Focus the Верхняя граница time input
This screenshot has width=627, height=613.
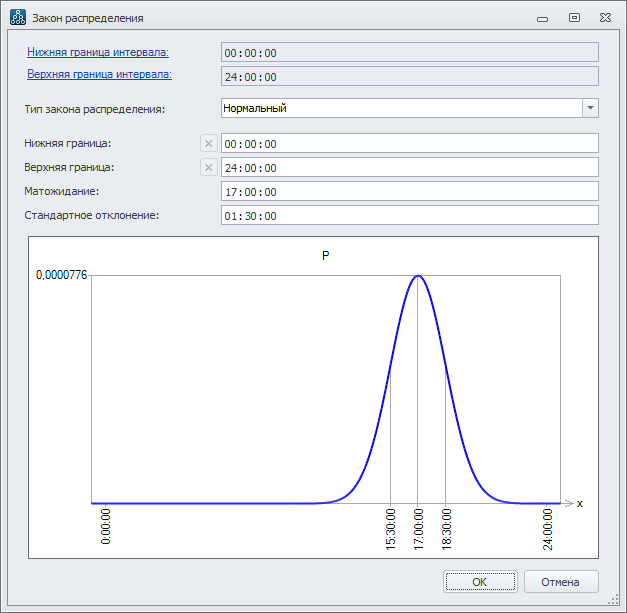[409, 168]
